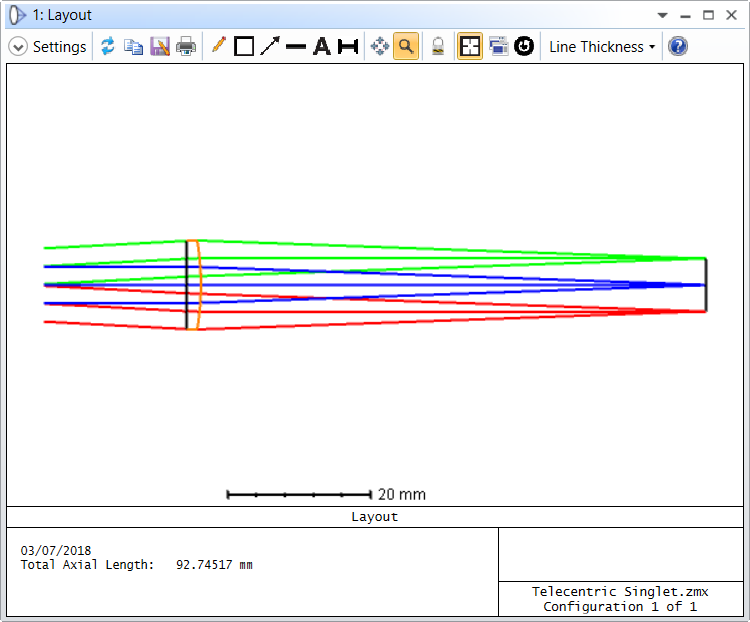Activate the pan move arrows tool
750x622 pixels.
point(380,46)
